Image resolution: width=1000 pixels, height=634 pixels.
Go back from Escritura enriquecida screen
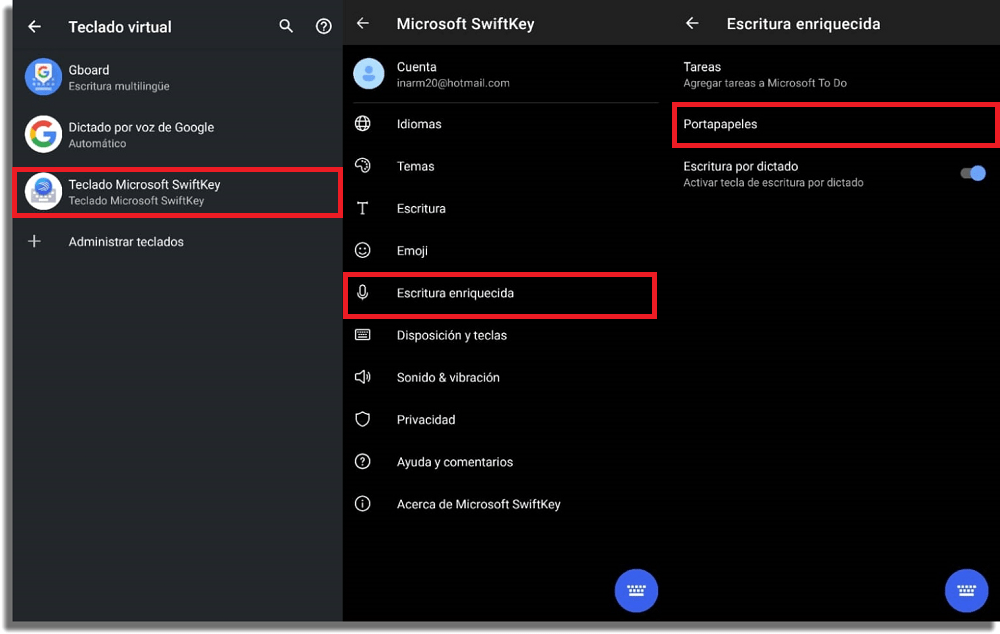click(x=692, y=24)
